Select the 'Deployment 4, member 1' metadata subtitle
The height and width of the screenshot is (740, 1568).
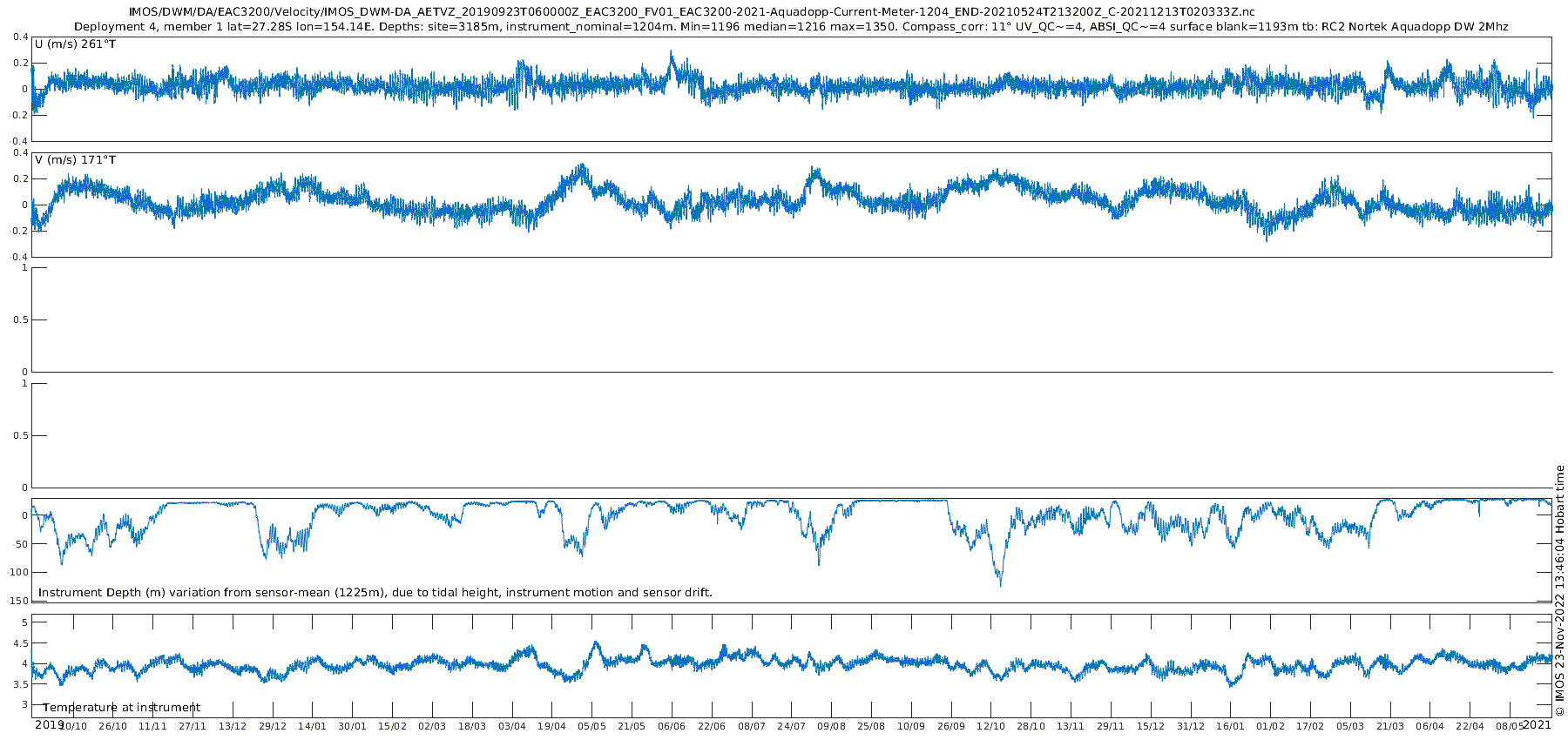(791, 27)
